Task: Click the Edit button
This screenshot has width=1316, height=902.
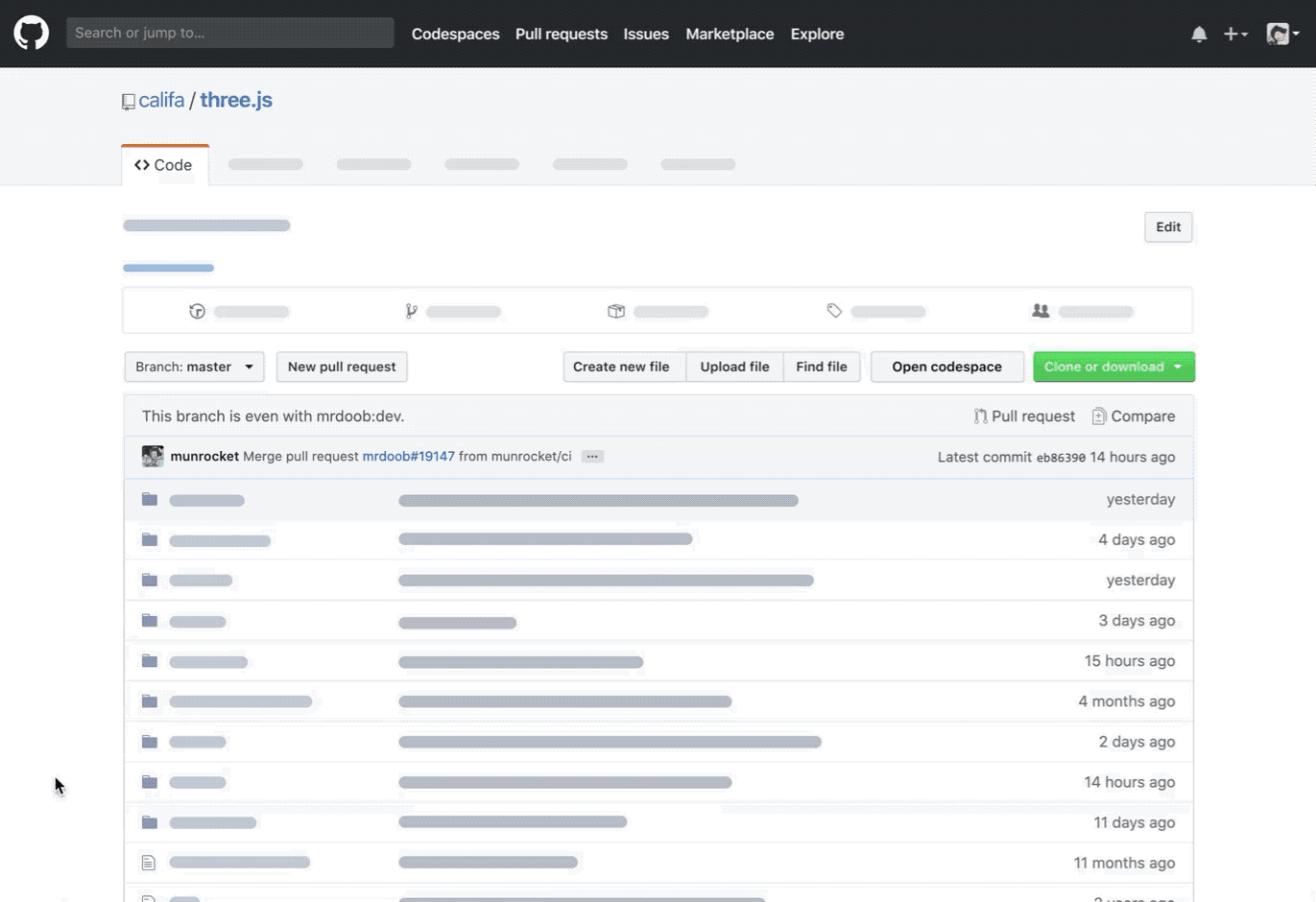Action: point(1168,227)
